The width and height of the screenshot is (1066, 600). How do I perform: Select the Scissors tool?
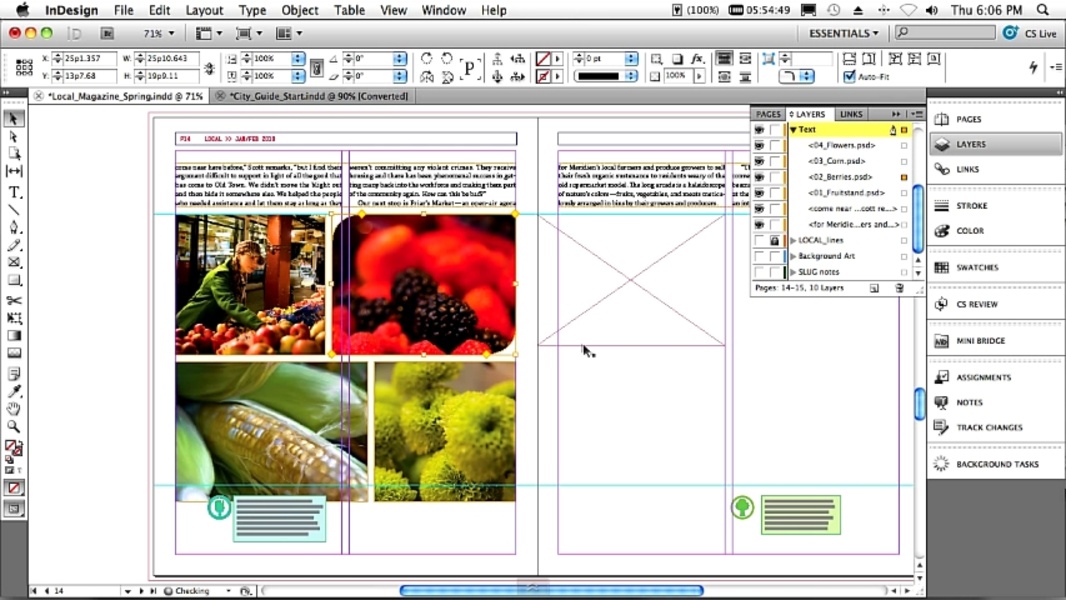point(14,300)
